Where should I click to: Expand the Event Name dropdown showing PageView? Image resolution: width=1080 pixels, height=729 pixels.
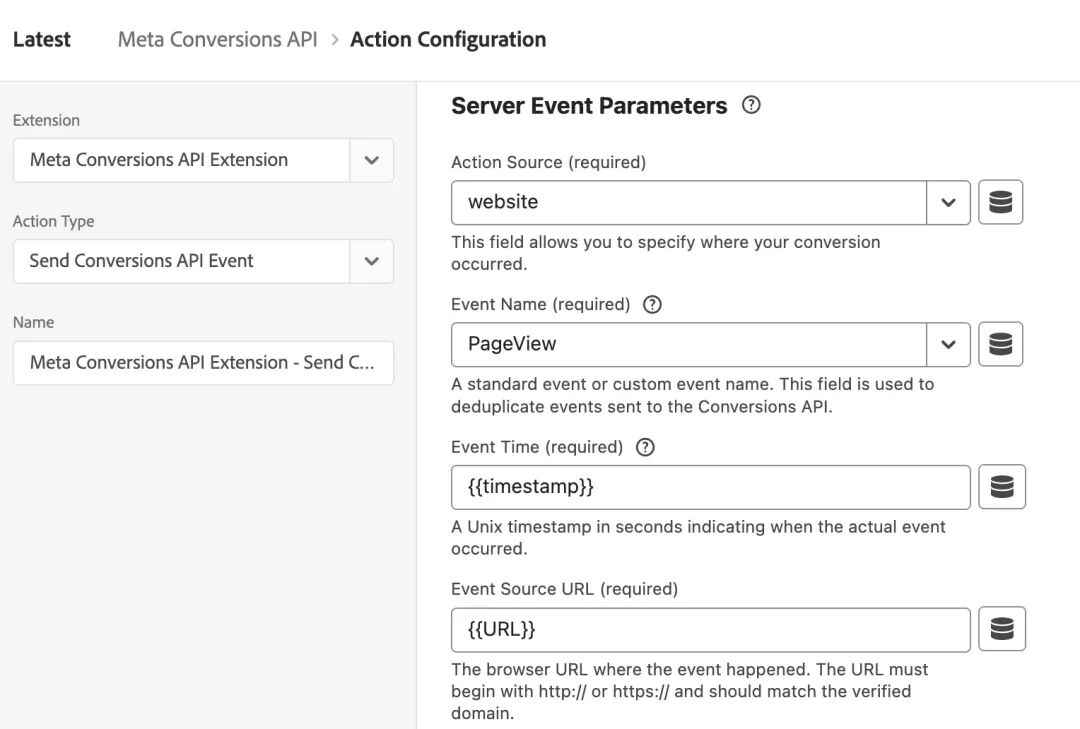click(x=948, y=343)
